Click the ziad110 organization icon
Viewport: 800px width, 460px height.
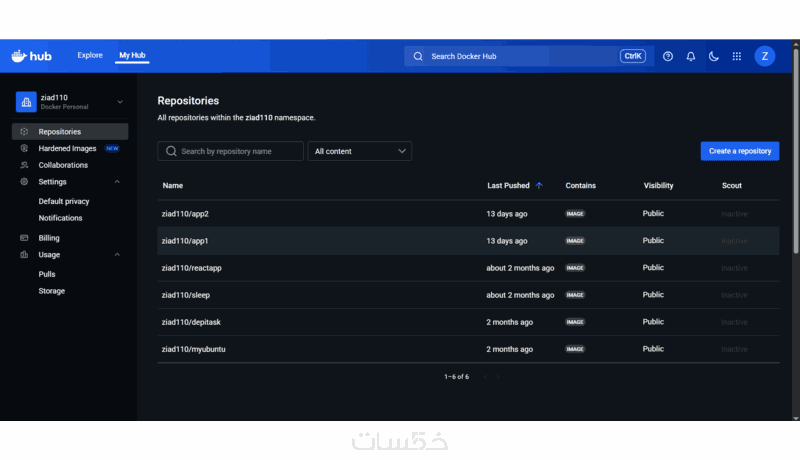pos(26,101)
